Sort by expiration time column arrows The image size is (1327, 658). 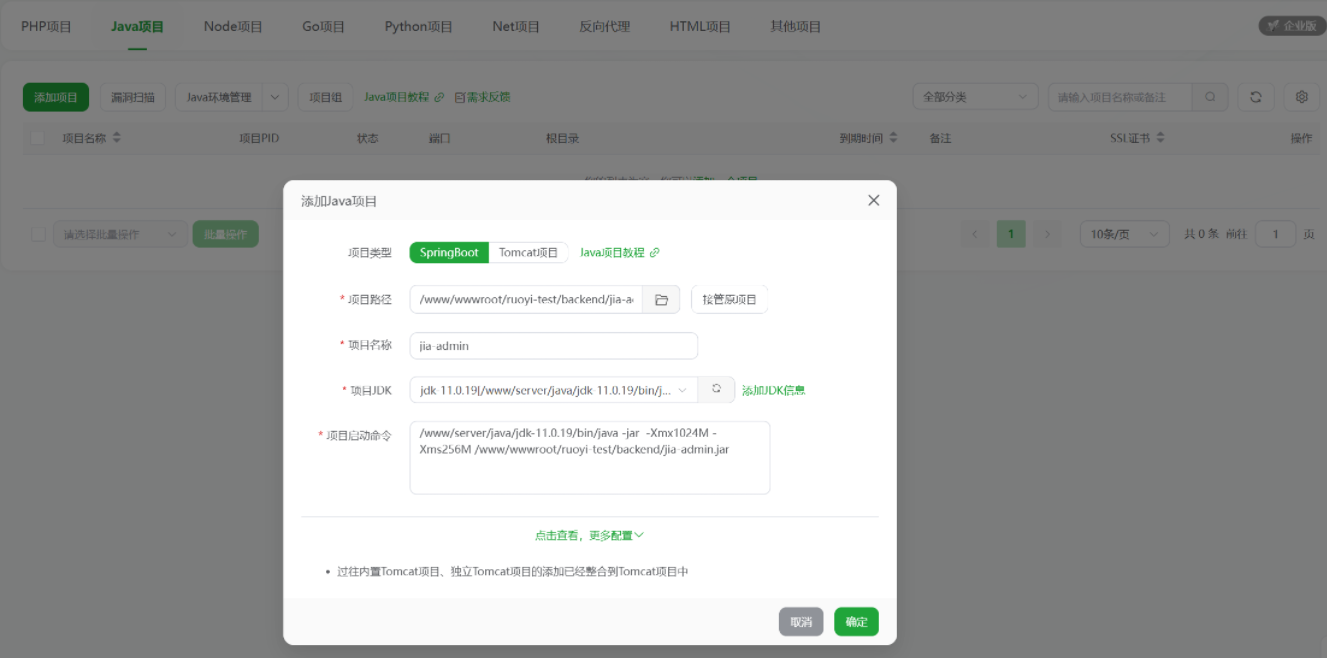pyautogui.click(x=894, y=138)
